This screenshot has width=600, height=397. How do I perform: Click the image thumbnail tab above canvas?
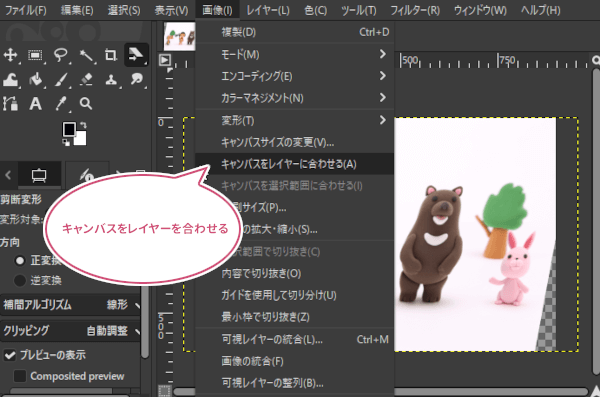click(179, 36)
